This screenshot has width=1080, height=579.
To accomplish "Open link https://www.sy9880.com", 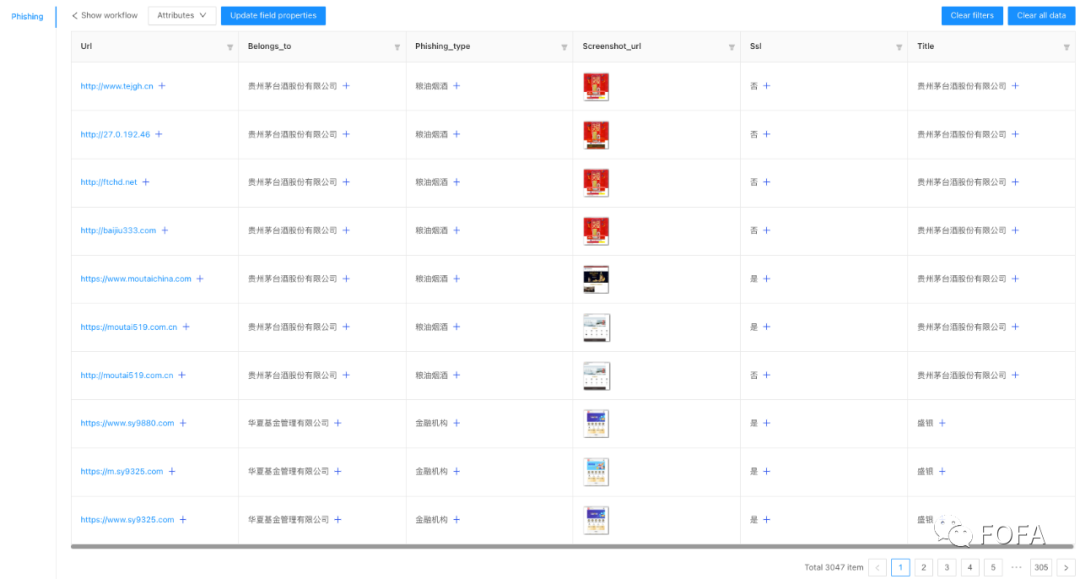I will tap(127, 423).
